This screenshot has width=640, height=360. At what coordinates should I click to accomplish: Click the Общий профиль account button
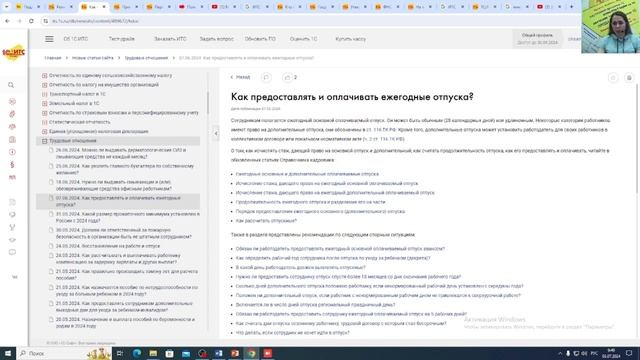[537, 39]
